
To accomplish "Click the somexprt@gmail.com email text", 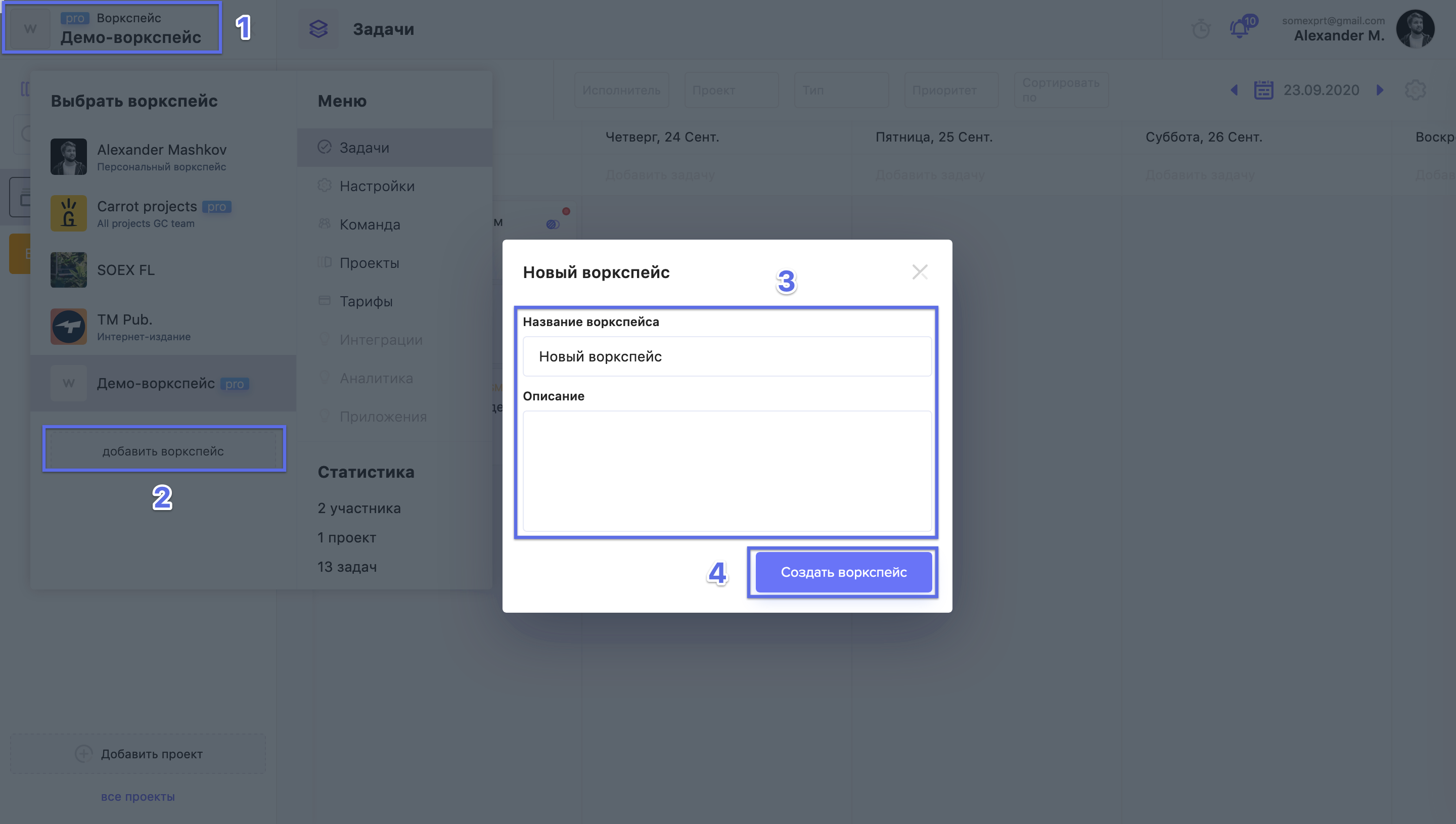I will 1333,21.
